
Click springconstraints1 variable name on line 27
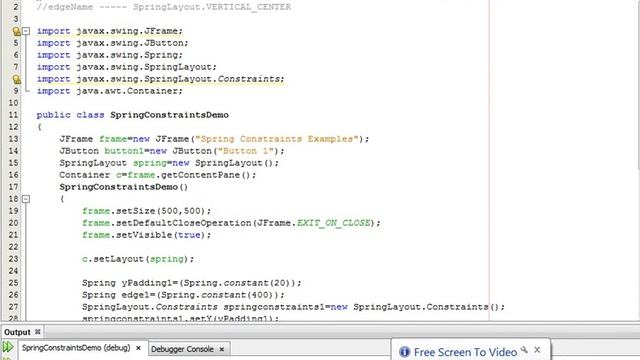click(274, 307)
